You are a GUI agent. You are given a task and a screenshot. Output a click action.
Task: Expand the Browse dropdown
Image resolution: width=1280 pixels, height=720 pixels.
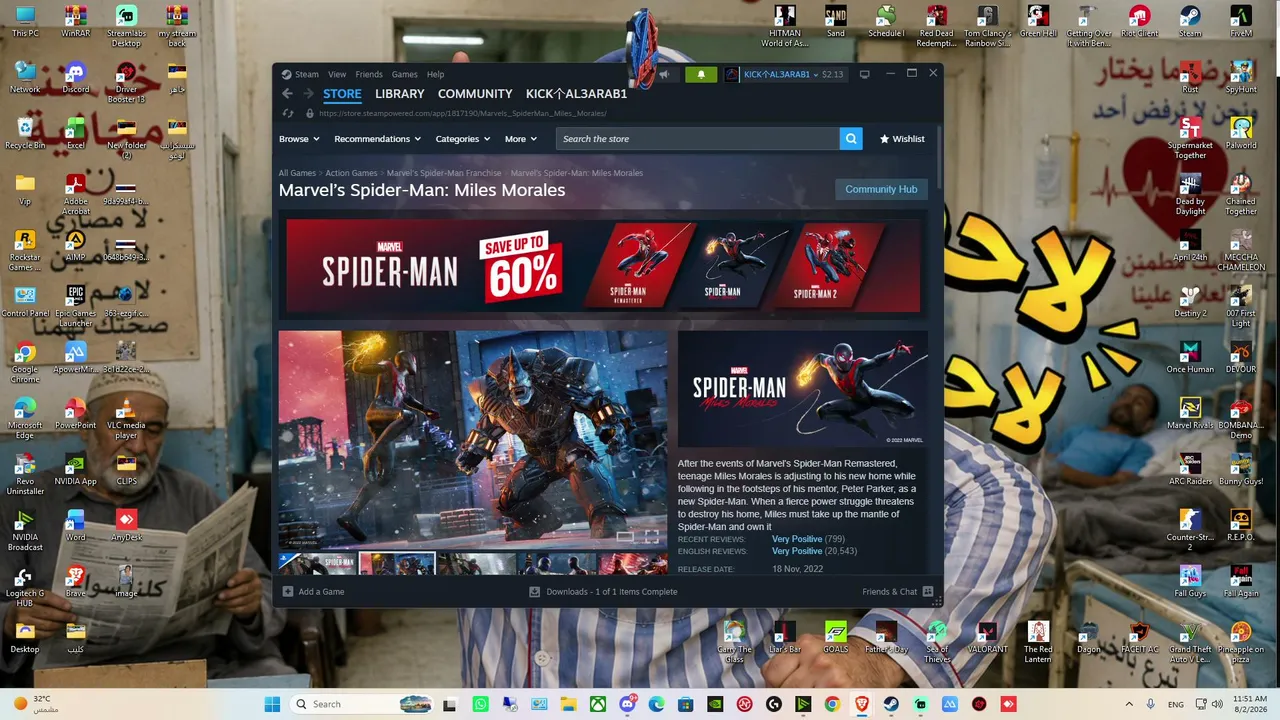[299, 139]
